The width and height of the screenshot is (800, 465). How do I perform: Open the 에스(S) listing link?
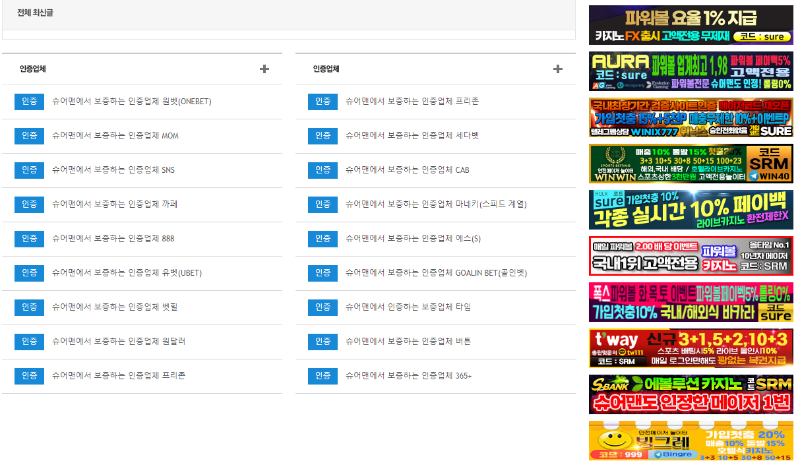click(x=412, y=239)
